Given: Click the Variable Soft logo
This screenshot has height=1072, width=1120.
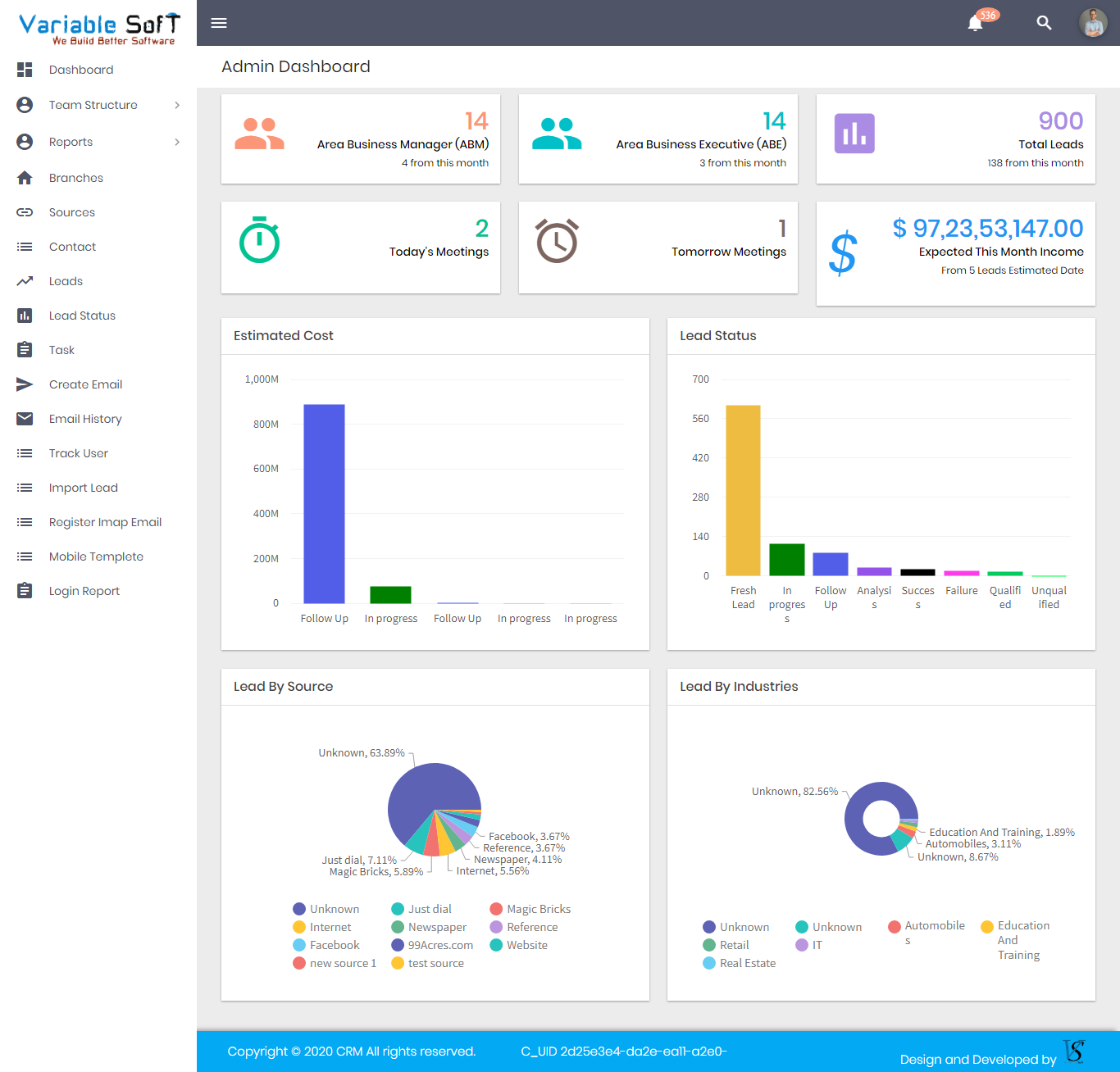Looking at the screenshot, I should (x=98, y=28).
